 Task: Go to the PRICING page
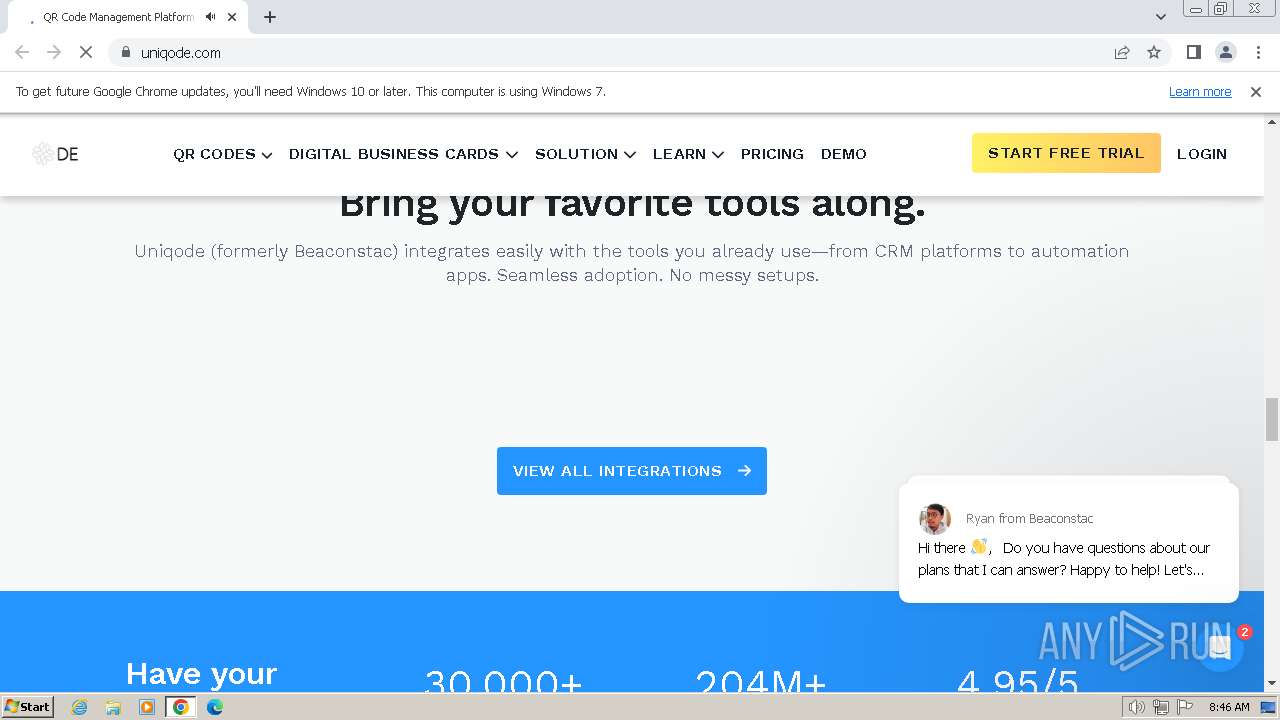772,154
